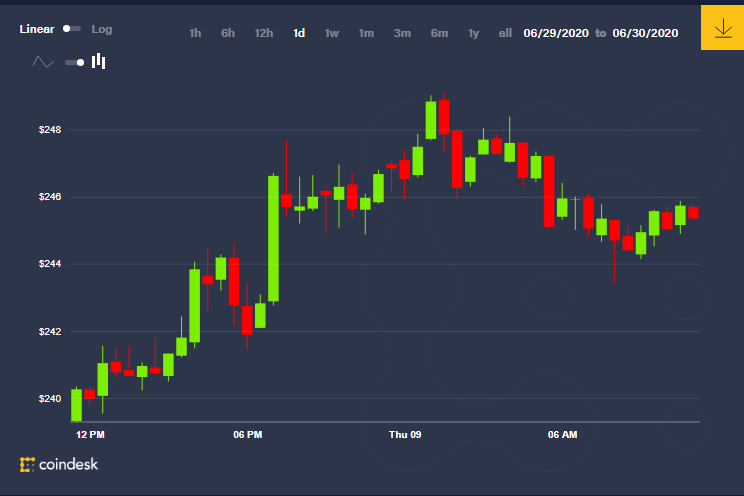Open the start date 06/29/2020 field
This screenshot has height=496, width=744.
[556, 33]
